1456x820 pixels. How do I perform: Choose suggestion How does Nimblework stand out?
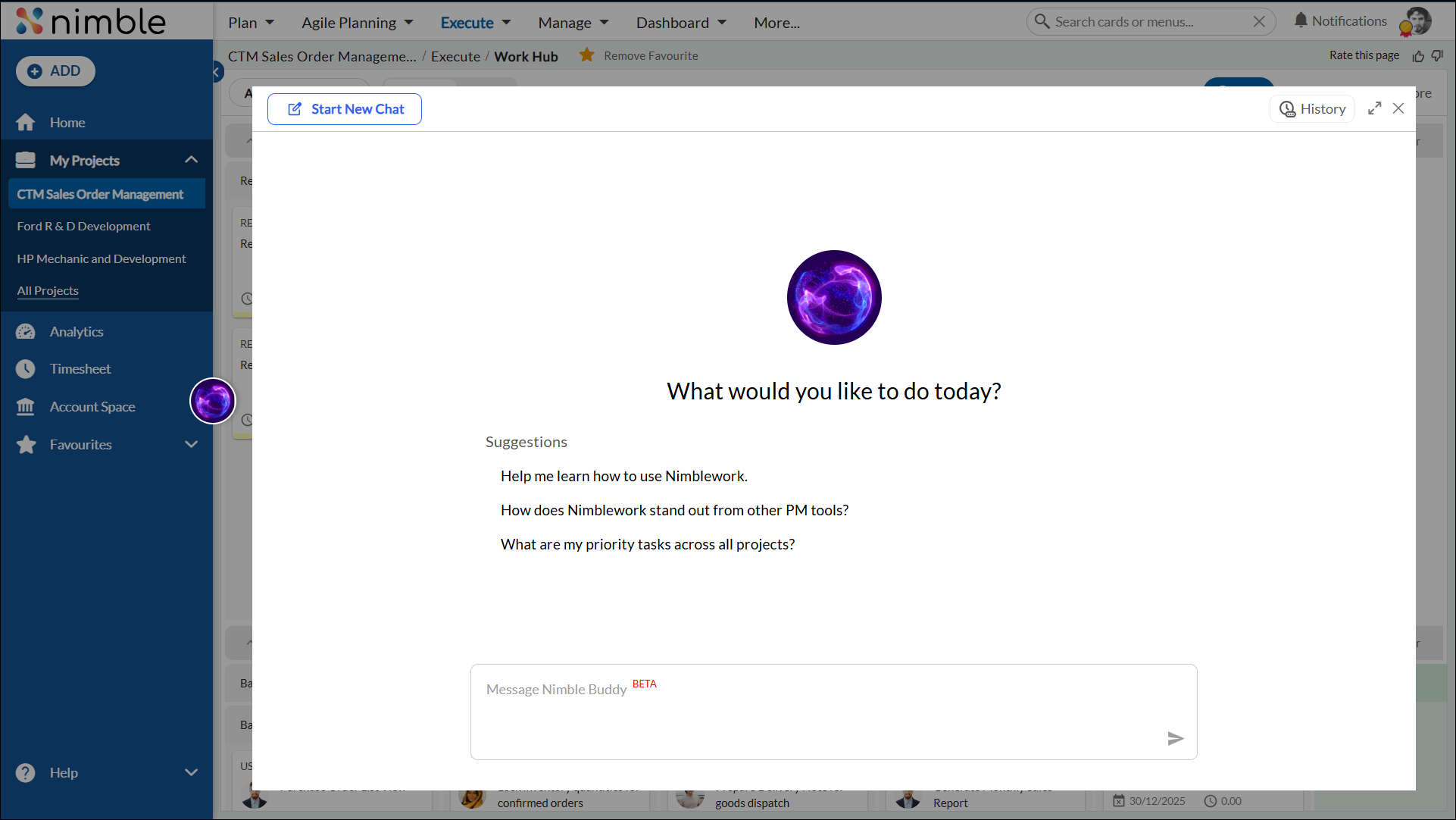pyautogui.click(x=674, y=510)
